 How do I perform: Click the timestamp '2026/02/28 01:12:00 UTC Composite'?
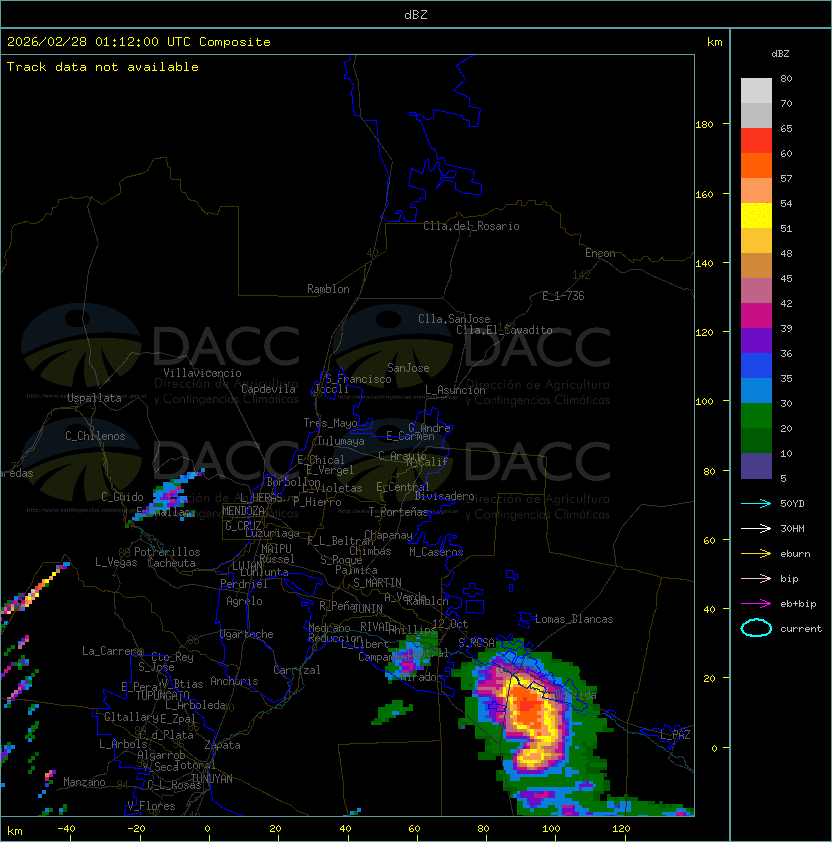click(x=139, y=42)
